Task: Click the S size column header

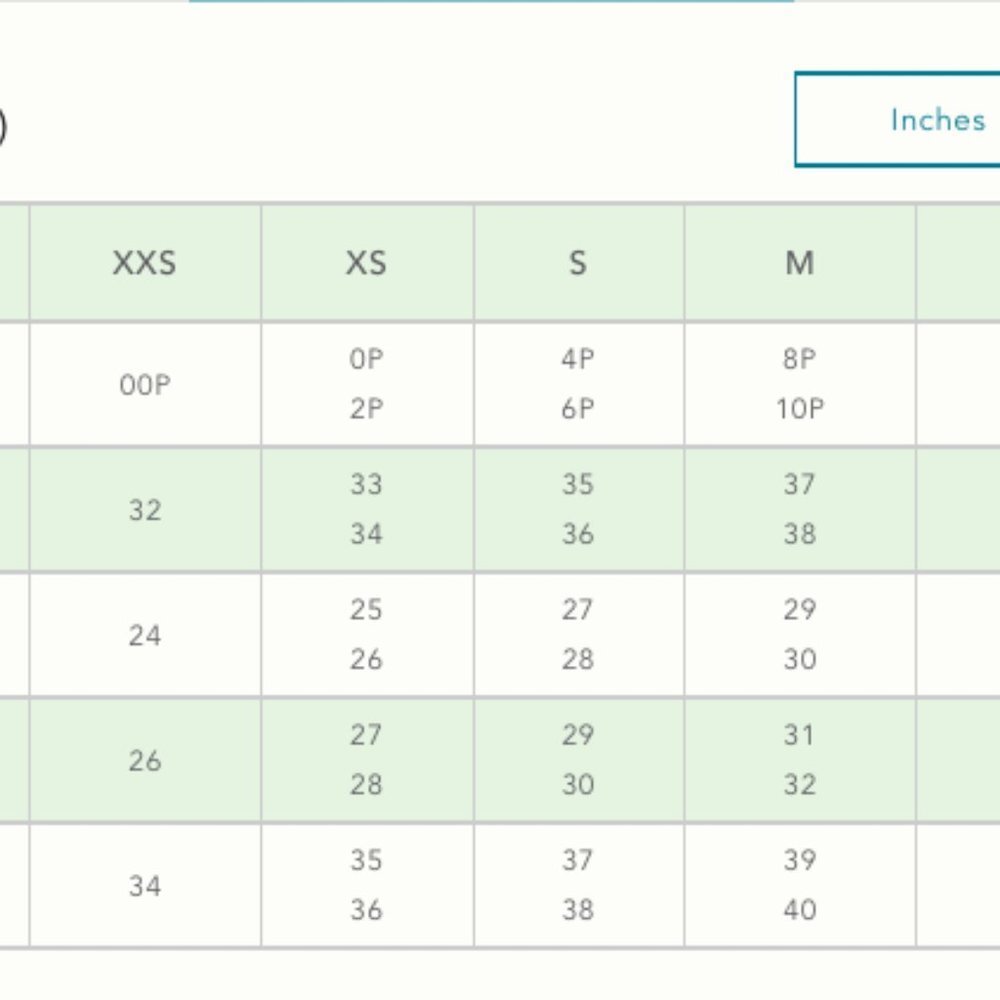Action: (578, 263)
